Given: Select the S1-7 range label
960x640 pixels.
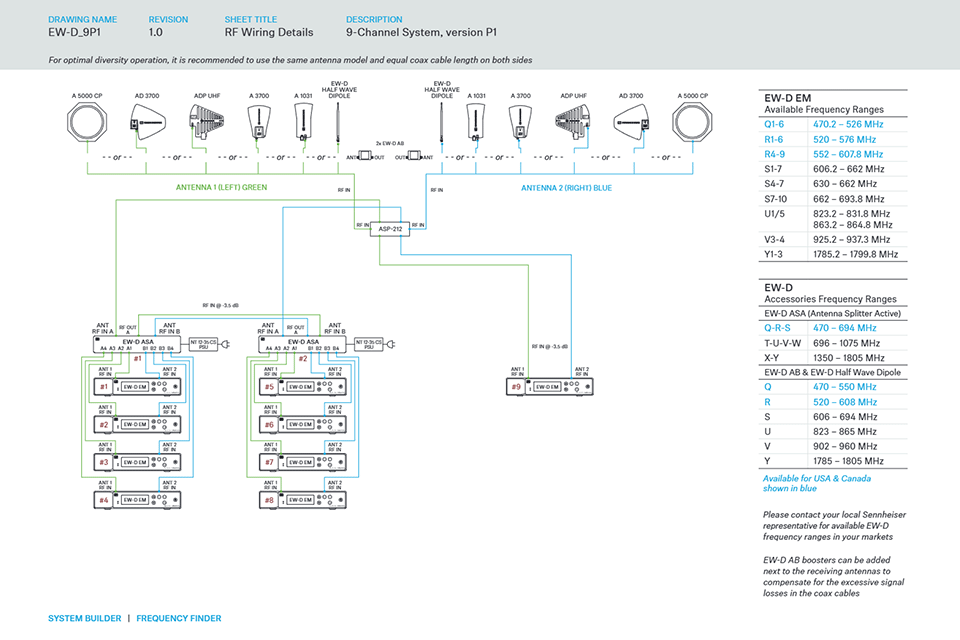Looking at the screenshot, I should (773, 169).
